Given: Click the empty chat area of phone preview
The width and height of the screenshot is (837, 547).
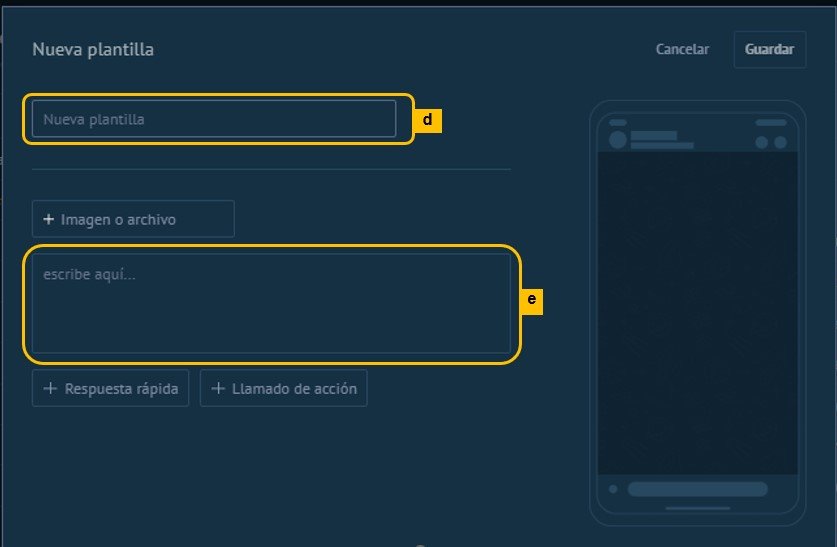Looking at the screenshot, I should point(697,310).
